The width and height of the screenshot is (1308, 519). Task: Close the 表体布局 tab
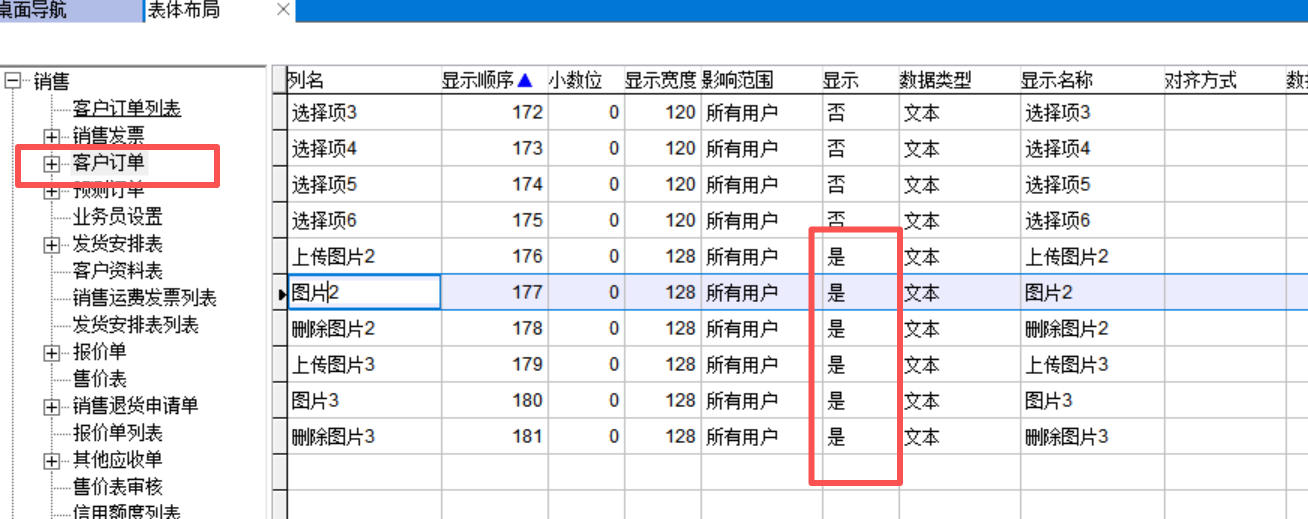click(x=283, y=10)
